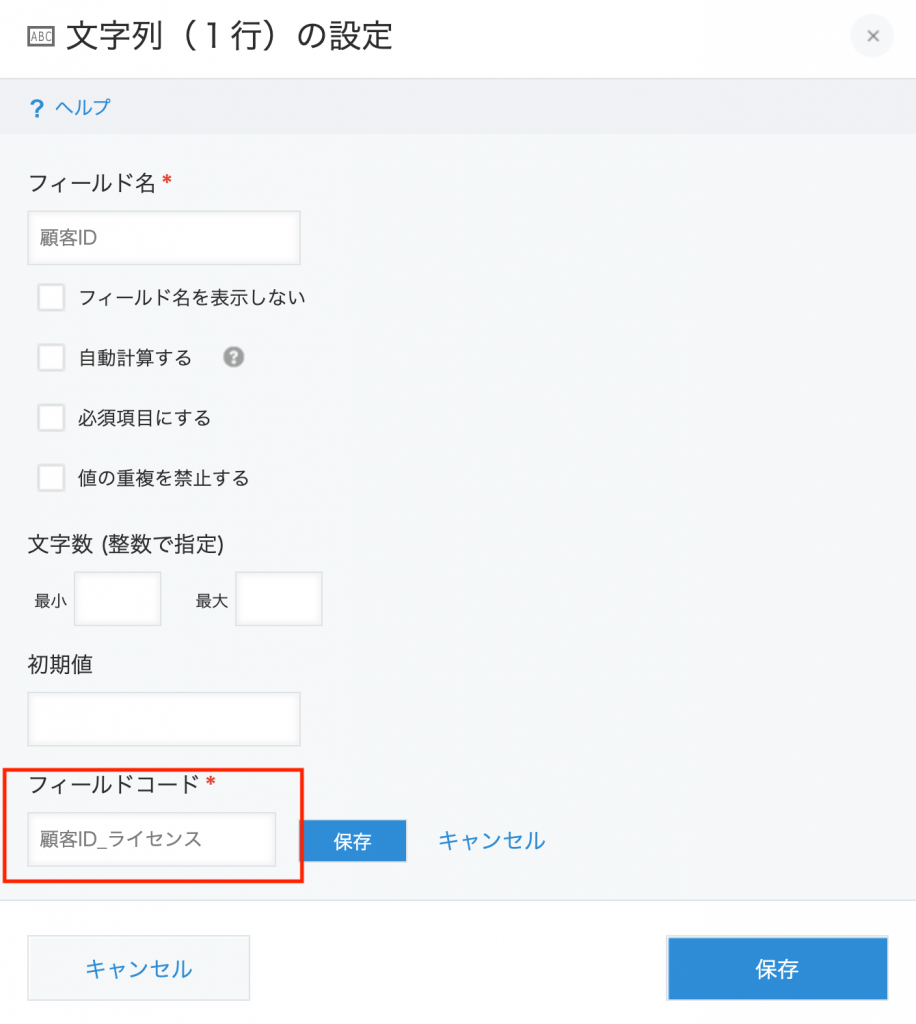Click the bottom-left キャンセル button
The image size is (916, 1024).
tap(138, 968)
